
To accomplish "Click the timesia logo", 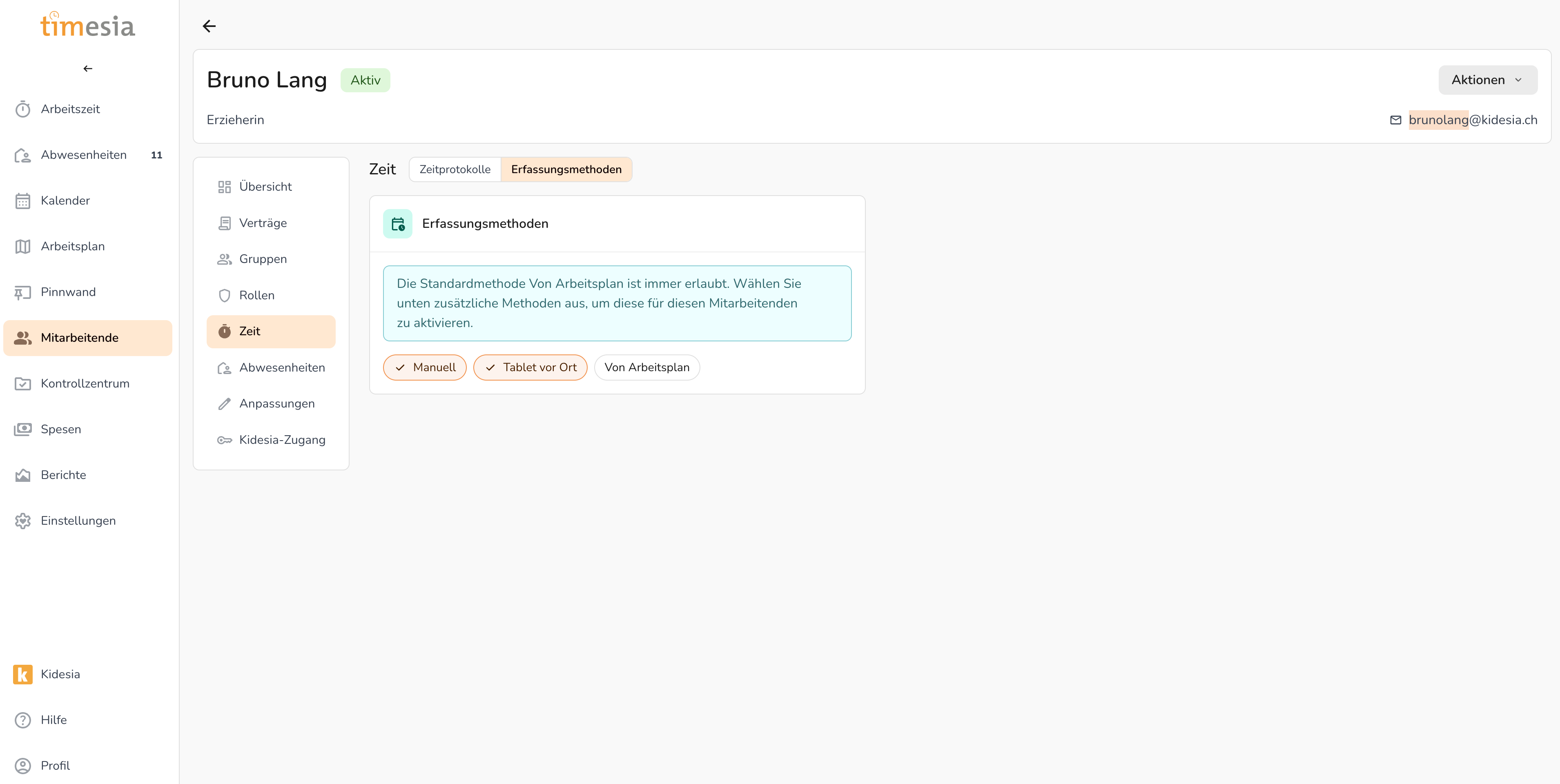I will [x=88, y=25].
